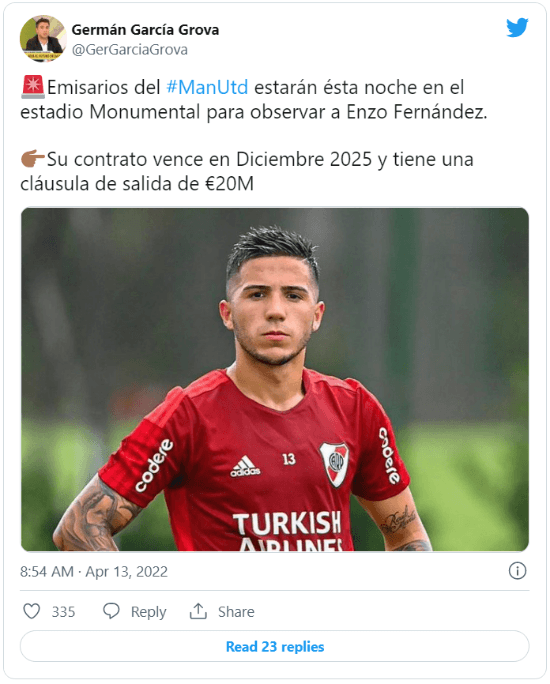
Task: Click the pointing hand emoji
Action: pyautogui.click(x=33, y=159)
